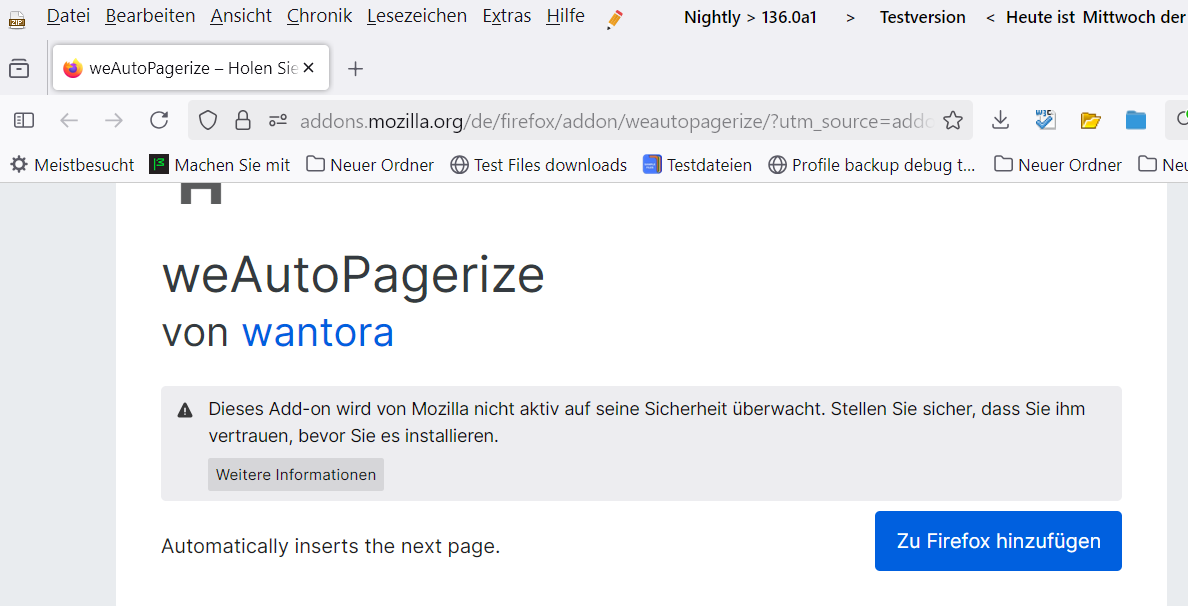This screenshot has width=1188, height=606.
Task: Click the sidebar toggle icon
Action: (x=24, y=121)
